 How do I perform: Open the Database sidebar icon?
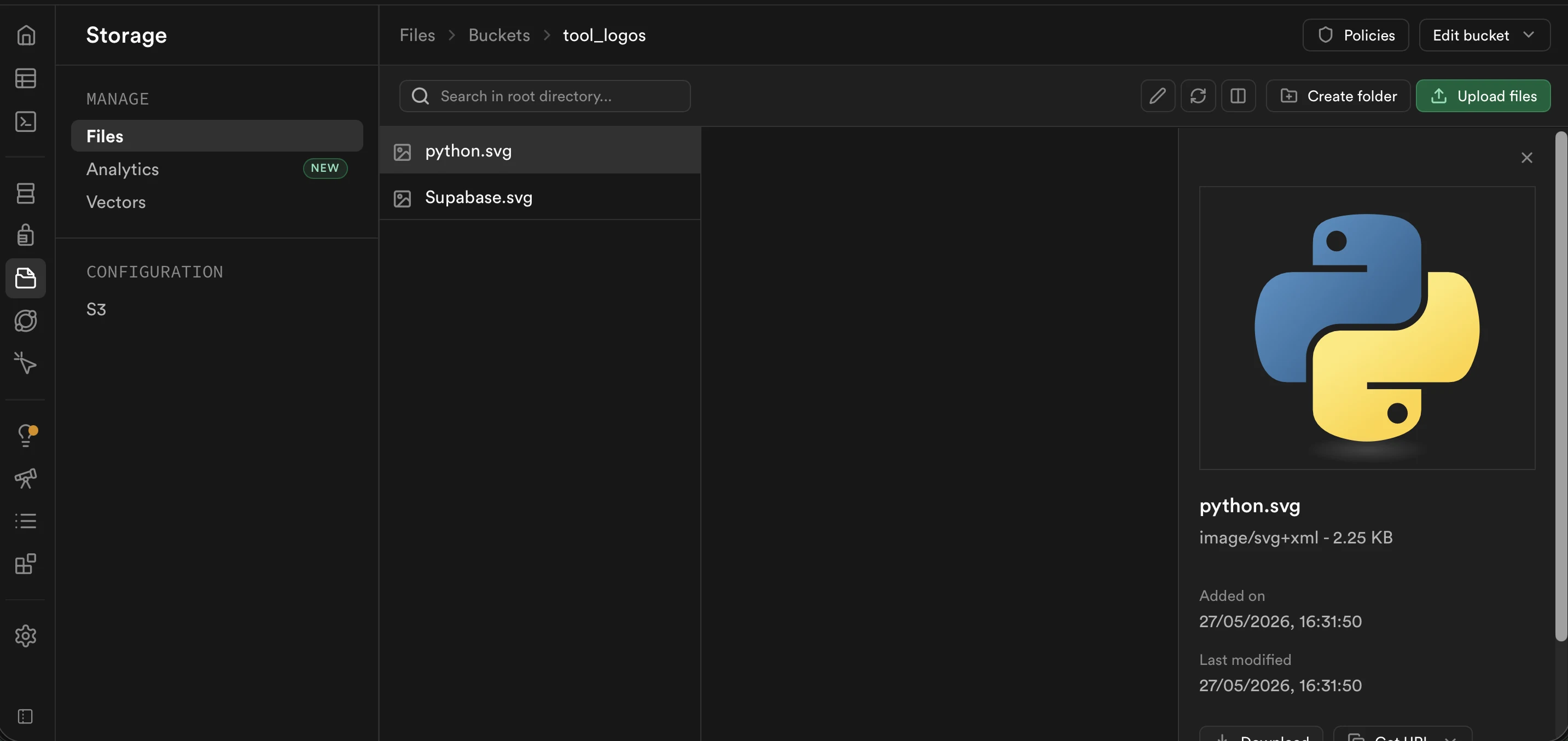(x=26, y=193)
